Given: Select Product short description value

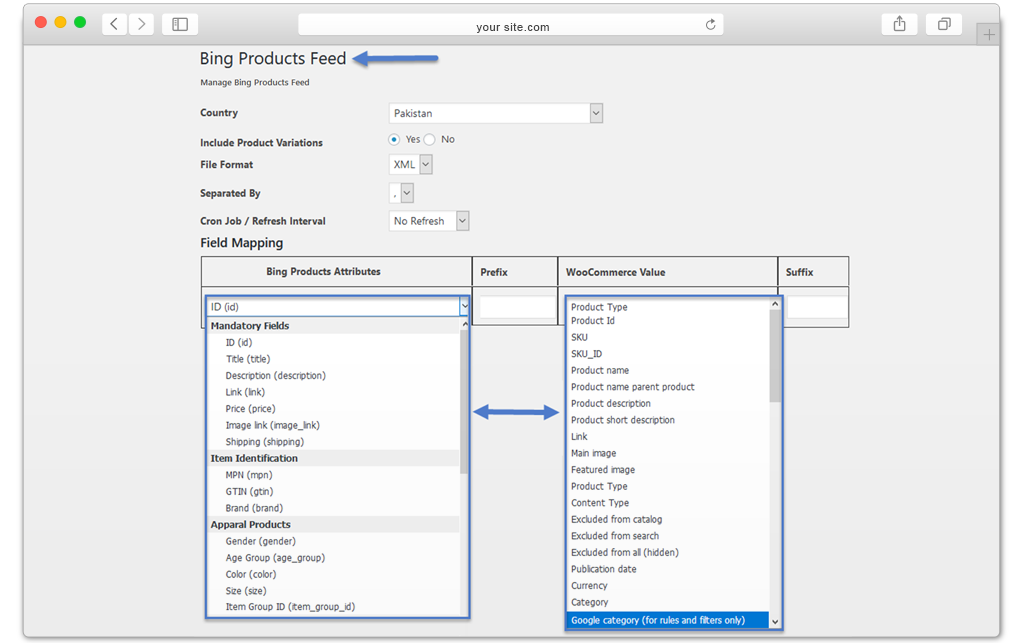Looking at the screenshot, I should (x=622, y=420).
